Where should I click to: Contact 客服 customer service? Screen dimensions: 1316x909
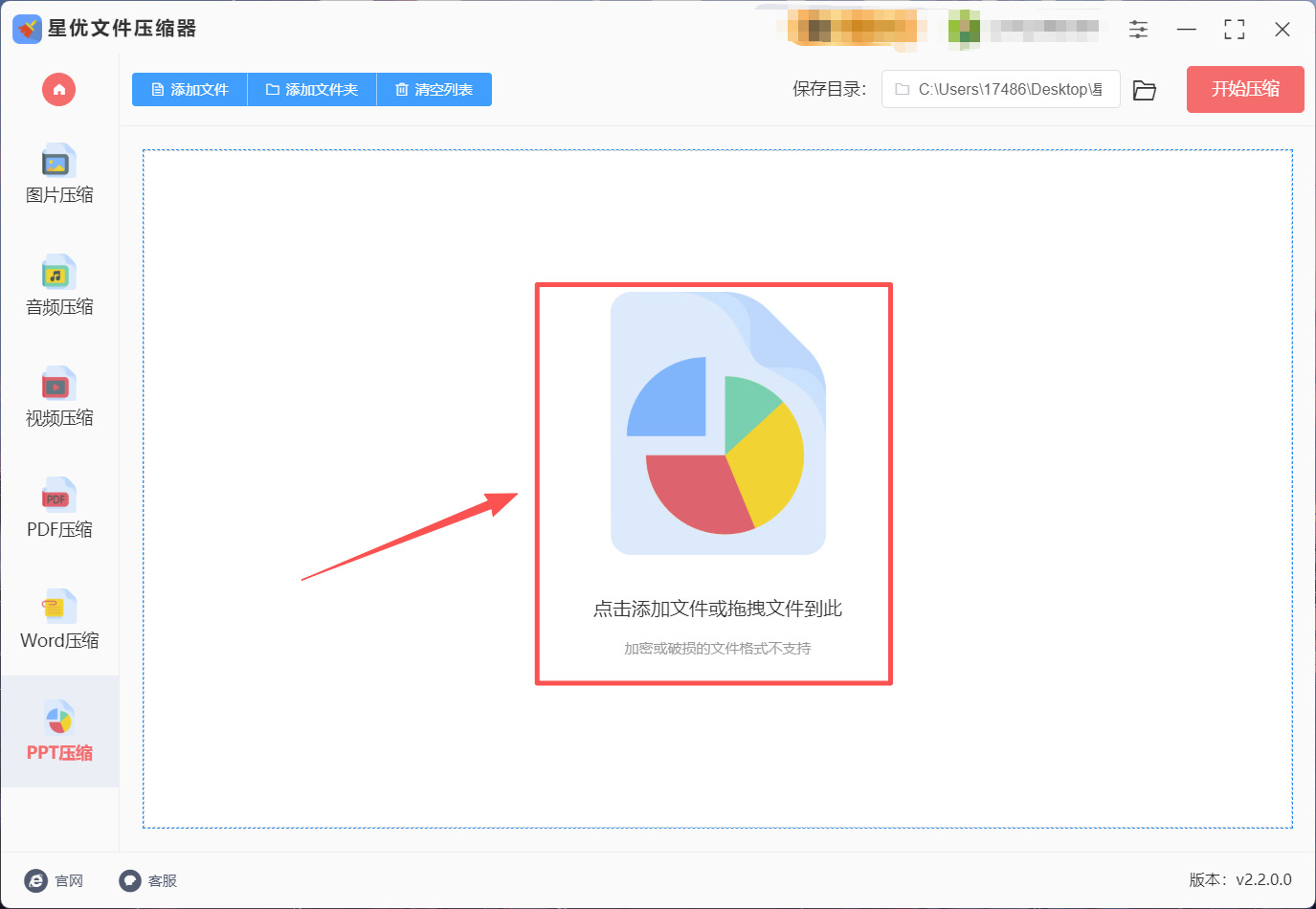coord(148,880)
